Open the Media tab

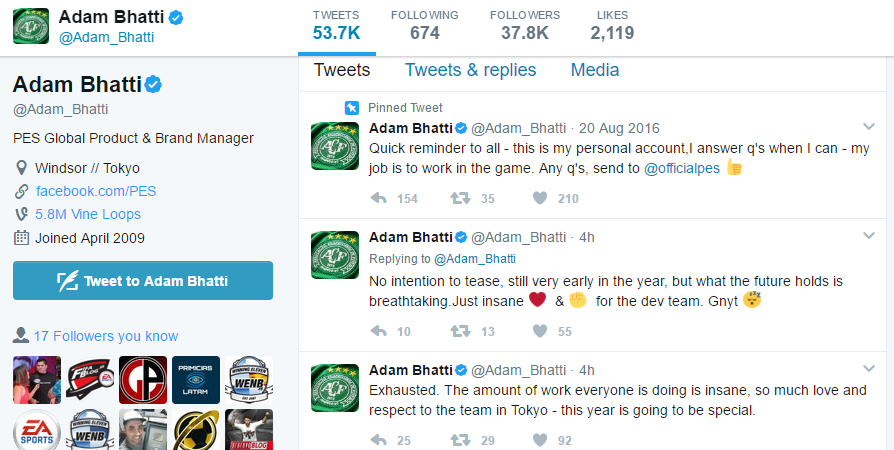coord(594,70)
